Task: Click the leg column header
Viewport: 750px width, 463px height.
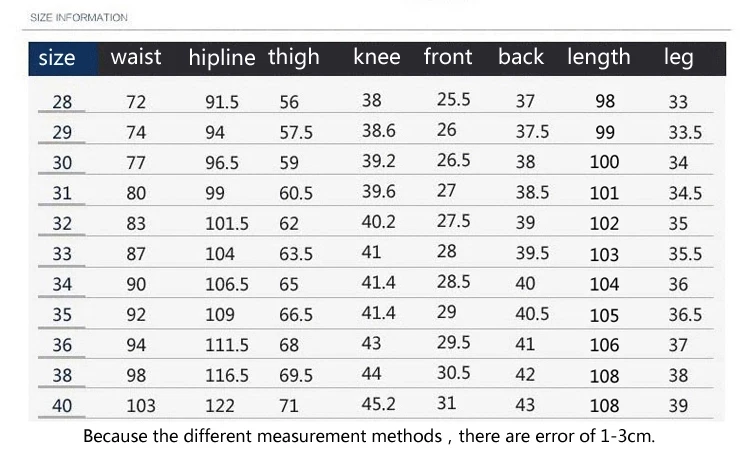Action: 678,58
